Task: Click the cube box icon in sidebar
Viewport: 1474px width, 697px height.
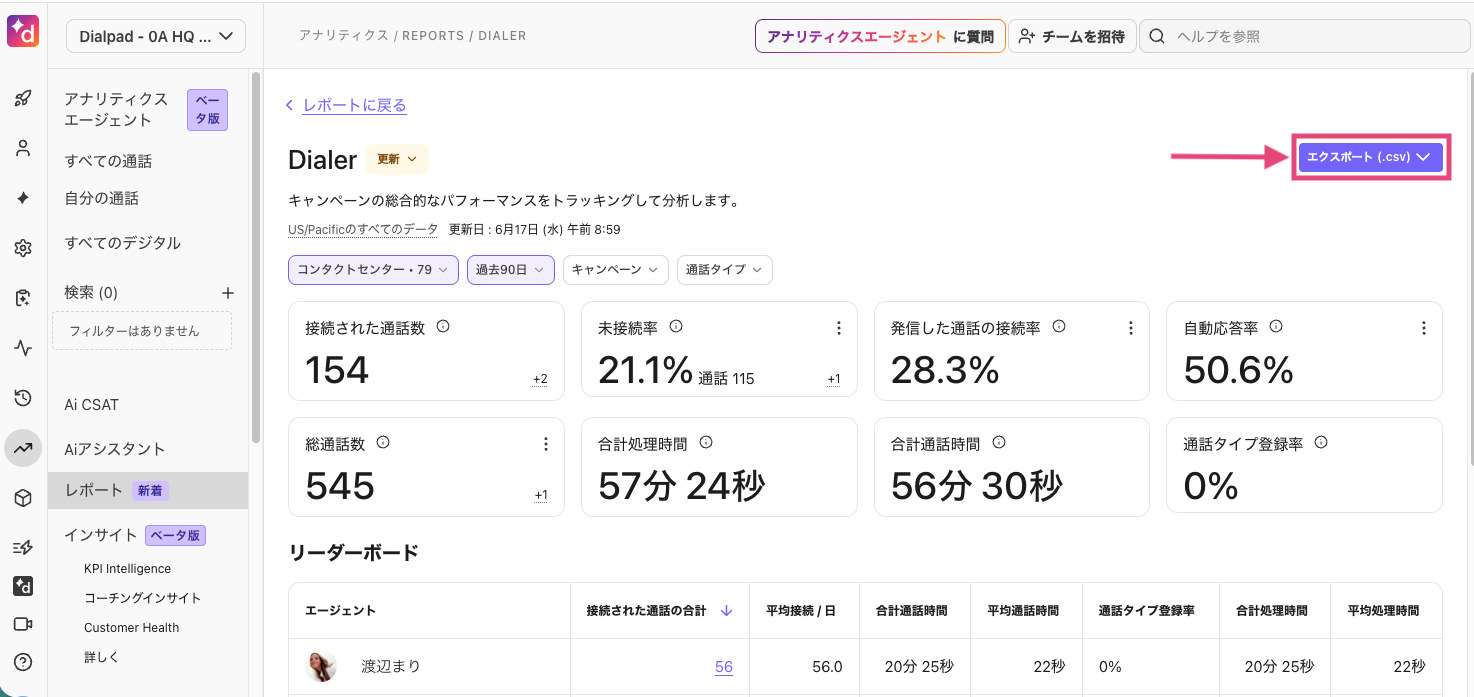Action: [23, 498]
